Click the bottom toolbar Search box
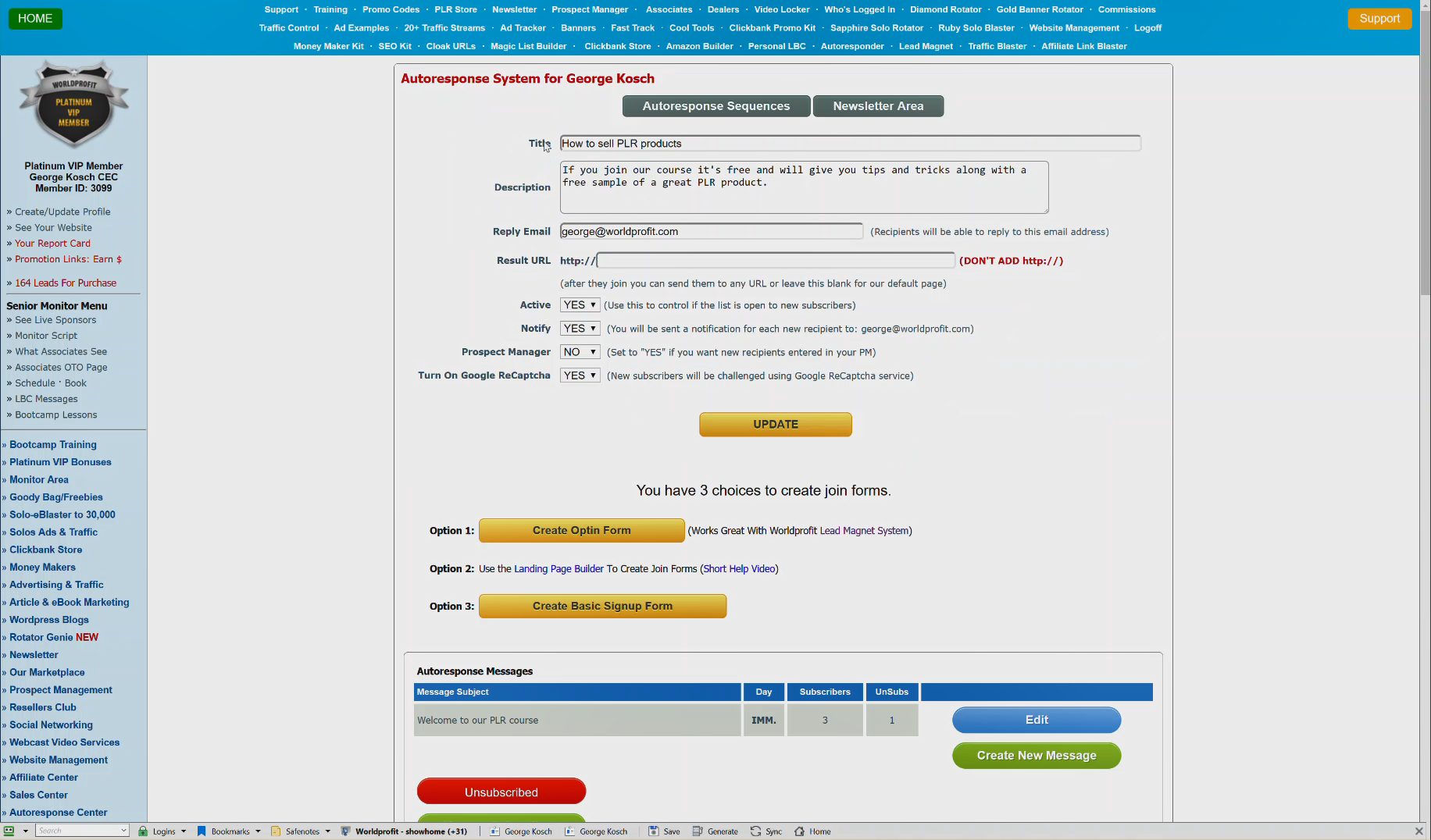The height and width of the screenshot is (840, 1431). [77, 831]
